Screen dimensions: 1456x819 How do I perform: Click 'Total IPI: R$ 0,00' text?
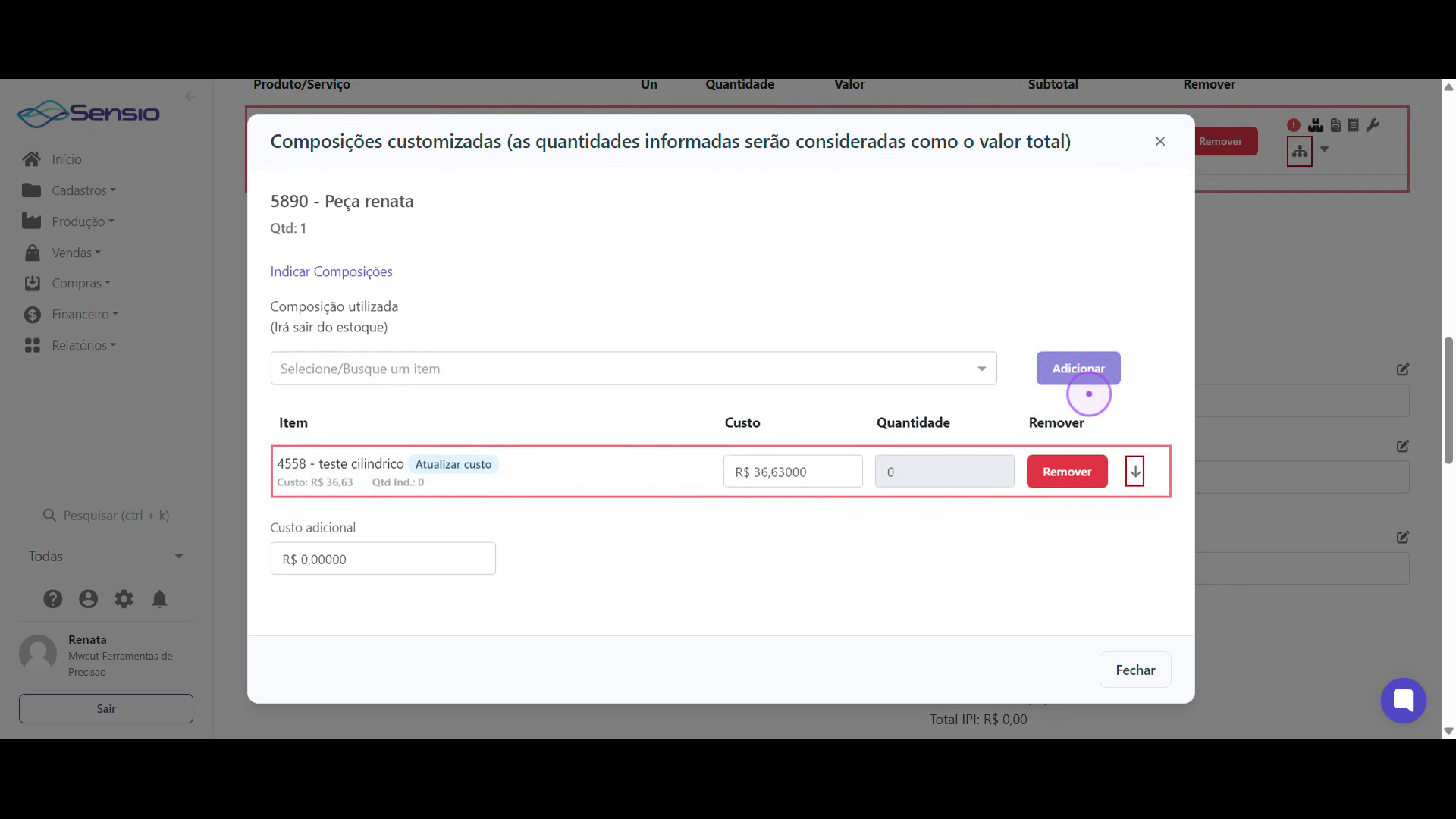tap(978, 720)
